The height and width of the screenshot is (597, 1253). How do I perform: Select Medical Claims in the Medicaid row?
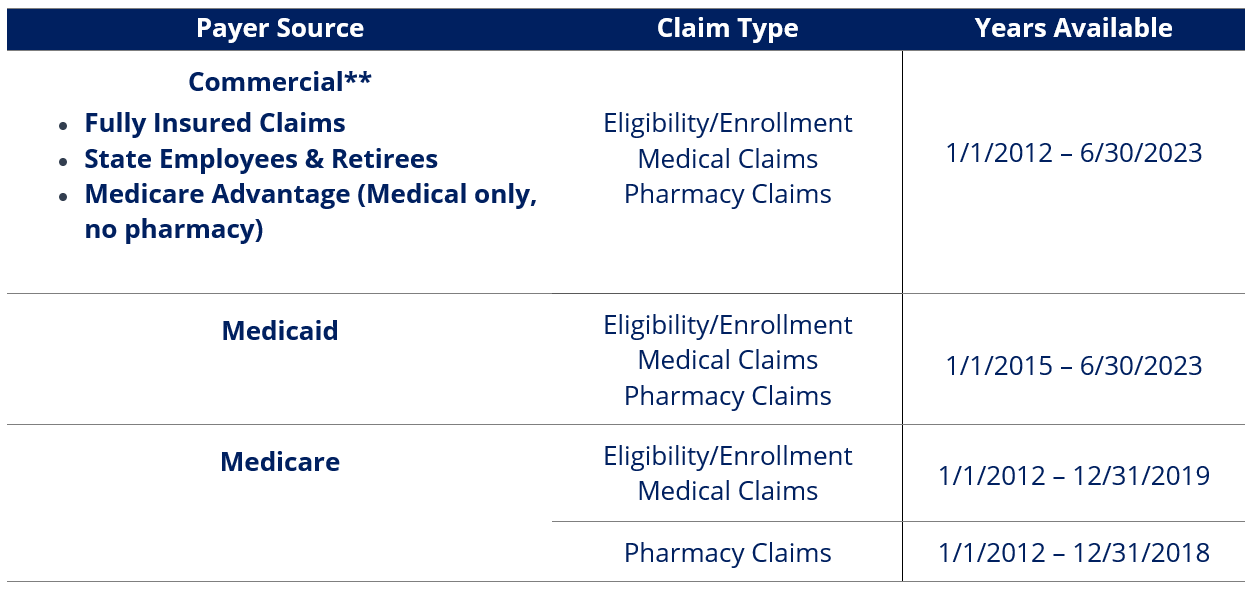pyautogui.click(x=727, y=360)
